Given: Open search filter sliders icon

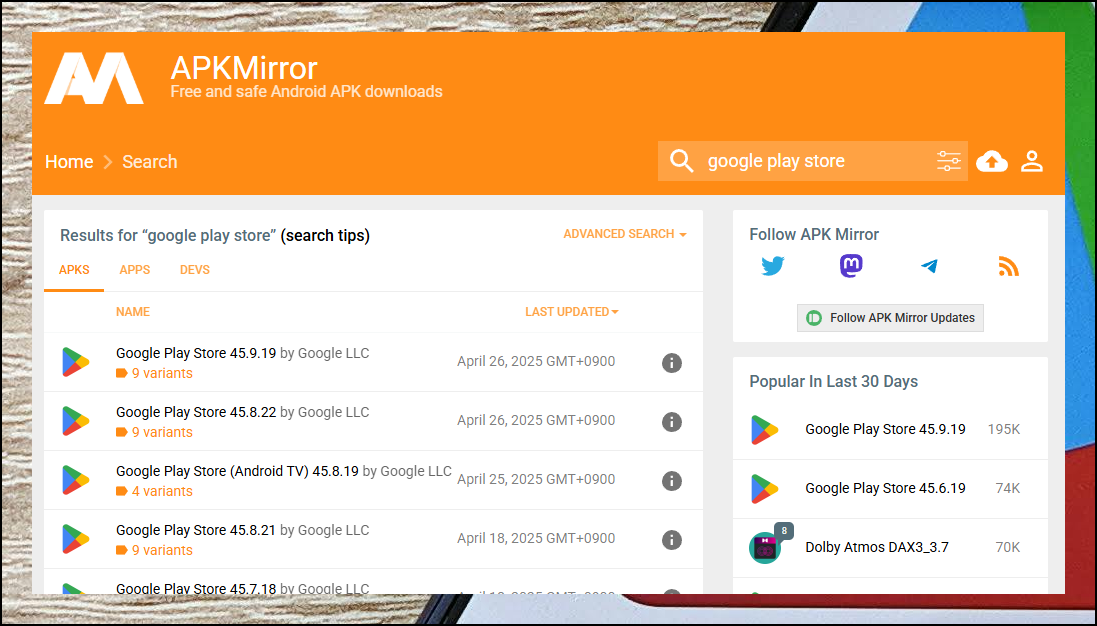Looking at the screenshot, I should (x=949, y=161).
